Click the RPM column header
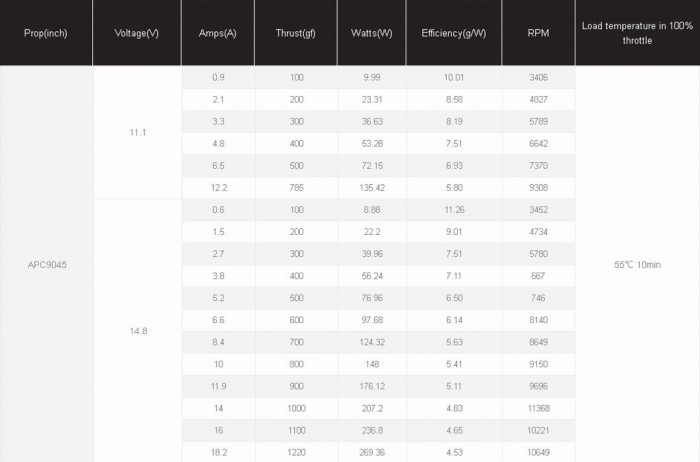This screenshot has width=700, height=462. click(538, 33)
